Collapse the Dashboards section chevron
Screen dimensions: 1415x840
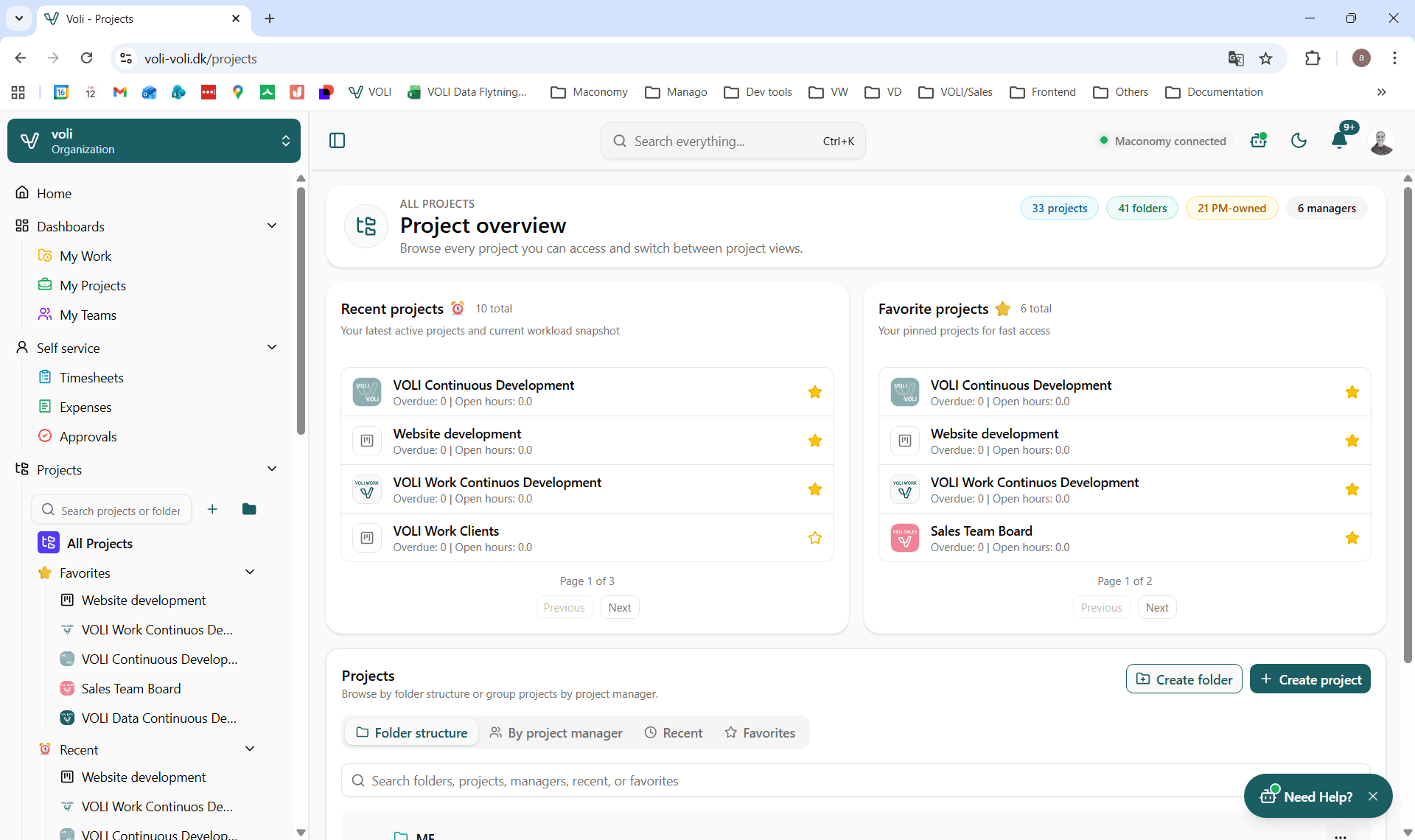tap(271, 225)
